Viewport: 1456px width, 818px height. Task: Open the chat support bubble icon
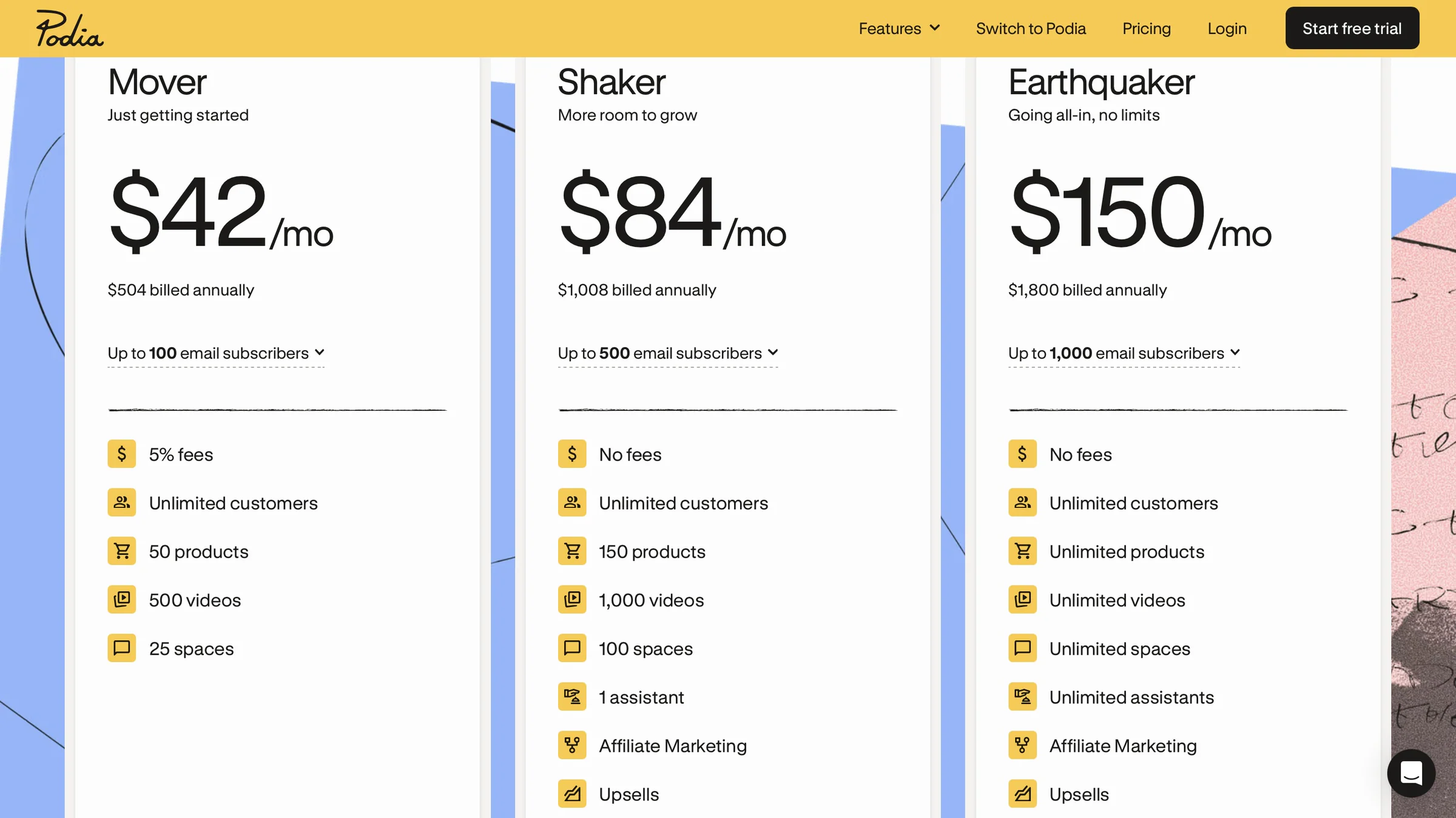[x=1411, y=773]
